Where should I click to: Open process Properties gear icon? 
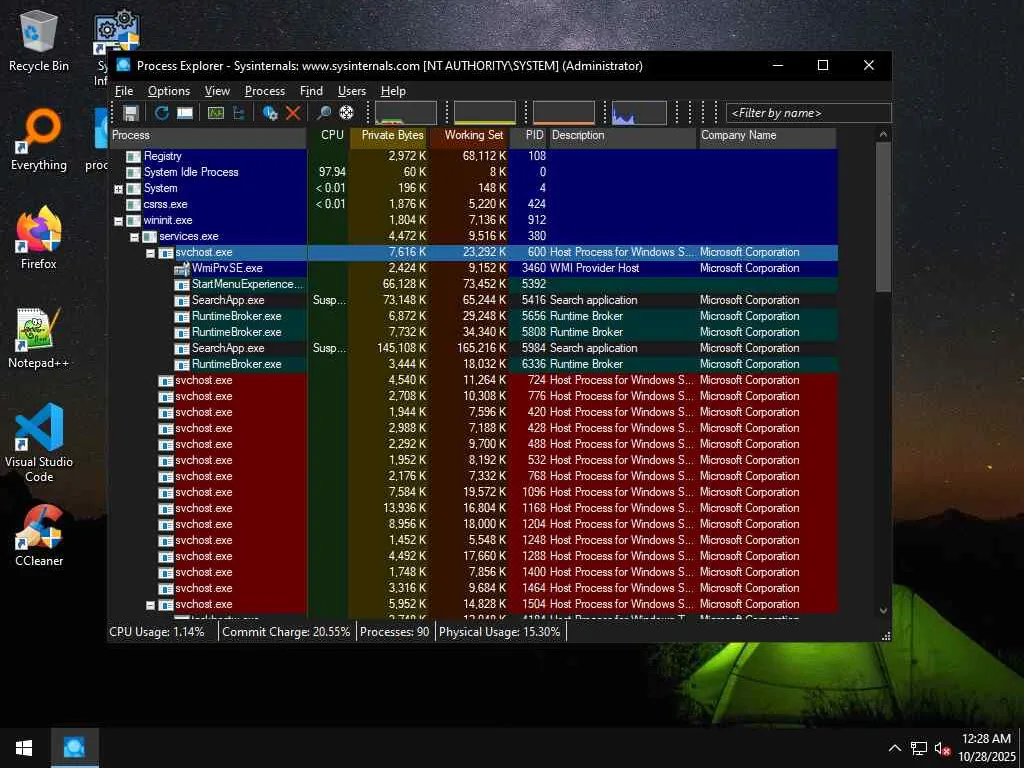point(270,113)
